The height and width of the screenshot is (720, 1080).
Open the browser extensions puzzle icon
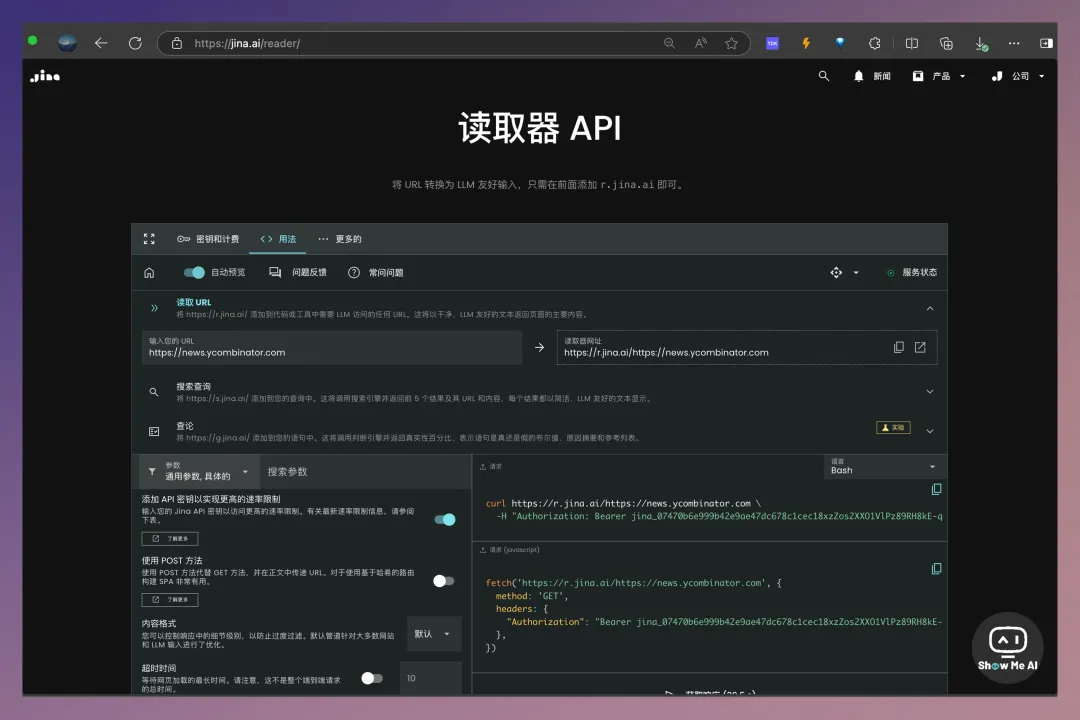[x=874, y=43]
